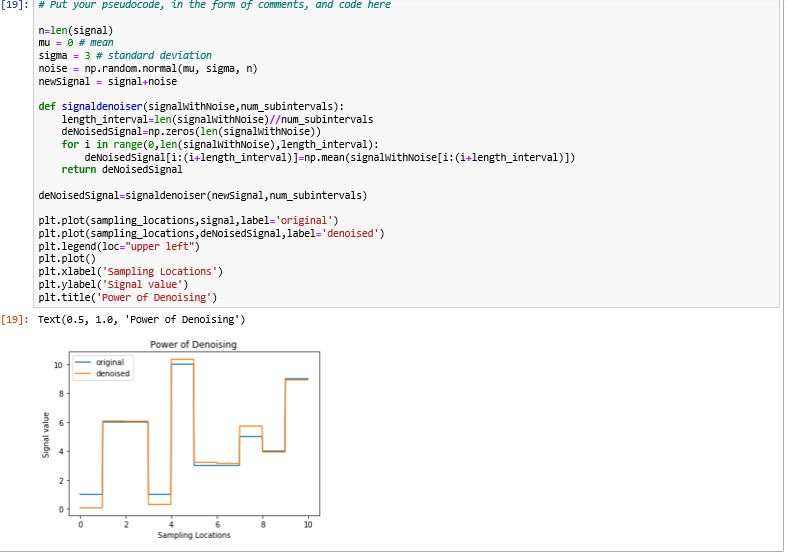Click the 'return deNoisedSignal' line
The width and height of the screenshot is (787, 552).
point(122,170)
